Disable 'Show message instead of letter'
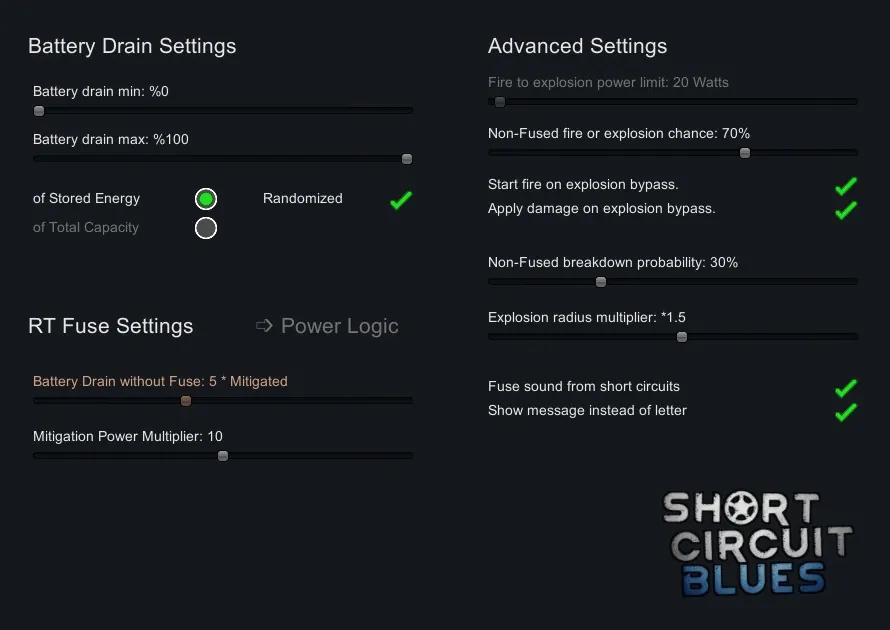The width and height of the screenshot is (890, 630). [x=846, y=412]
